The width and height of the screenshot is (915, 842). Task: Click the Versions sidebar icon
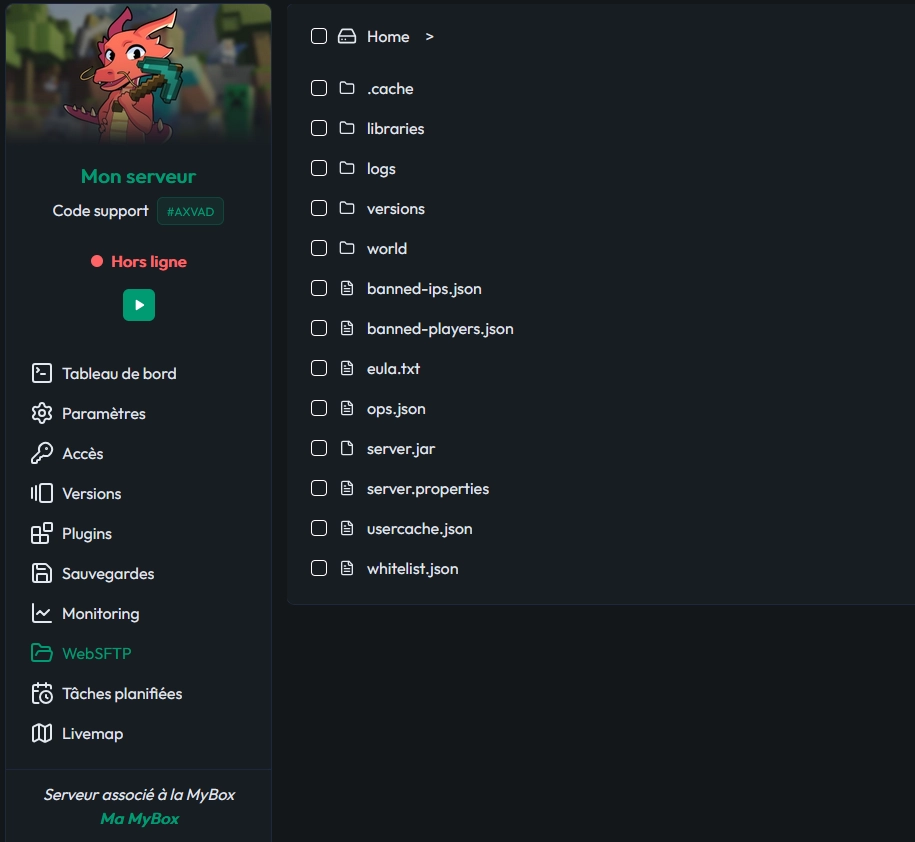click(x=42, y=493)
